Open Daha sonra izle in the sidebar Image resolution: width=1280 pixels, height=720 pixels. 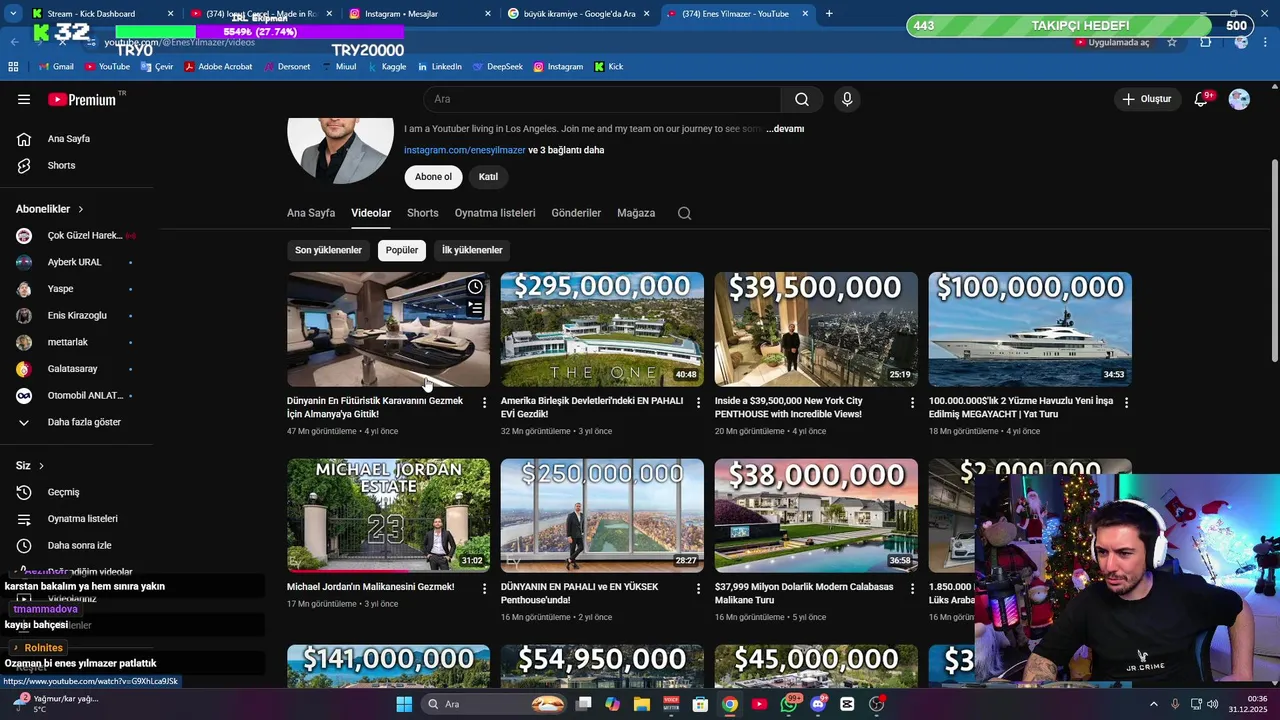[80, 545]
